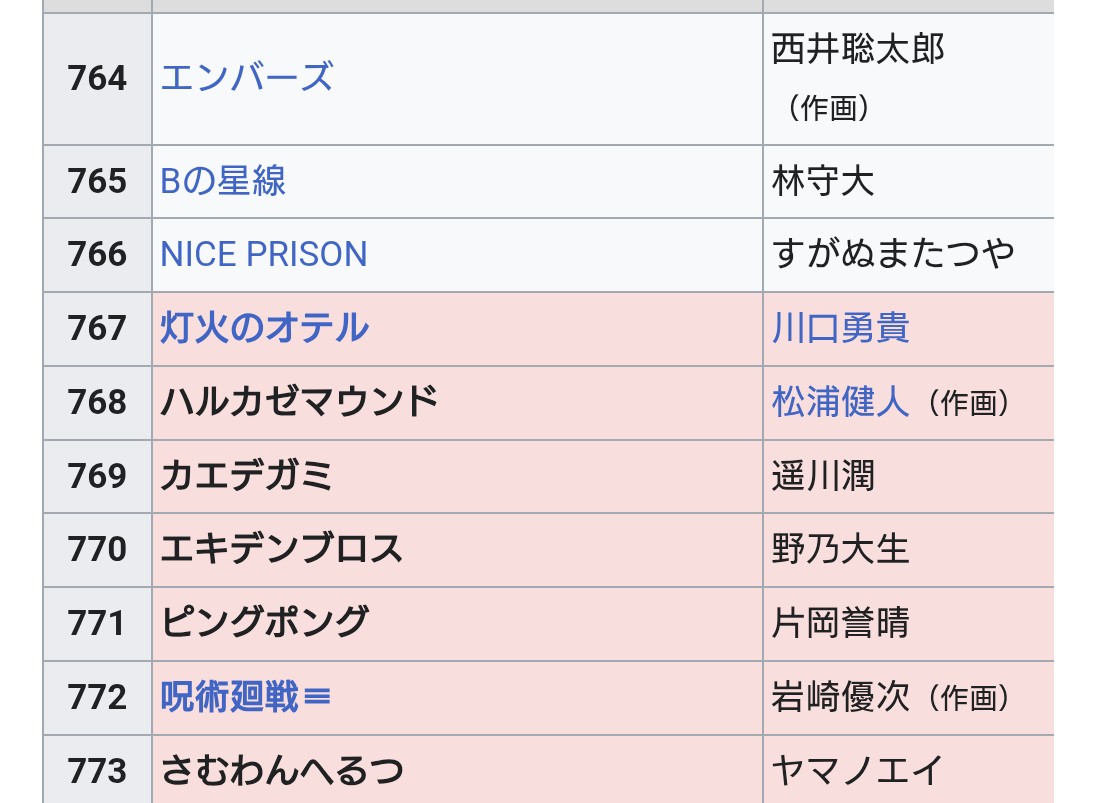Select the author cell 林守大

click(823, 181)
